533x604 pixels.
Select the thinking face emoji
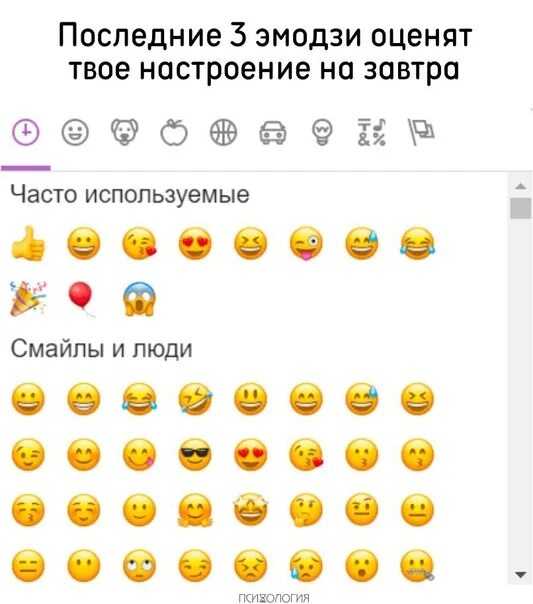pos(306,510)
